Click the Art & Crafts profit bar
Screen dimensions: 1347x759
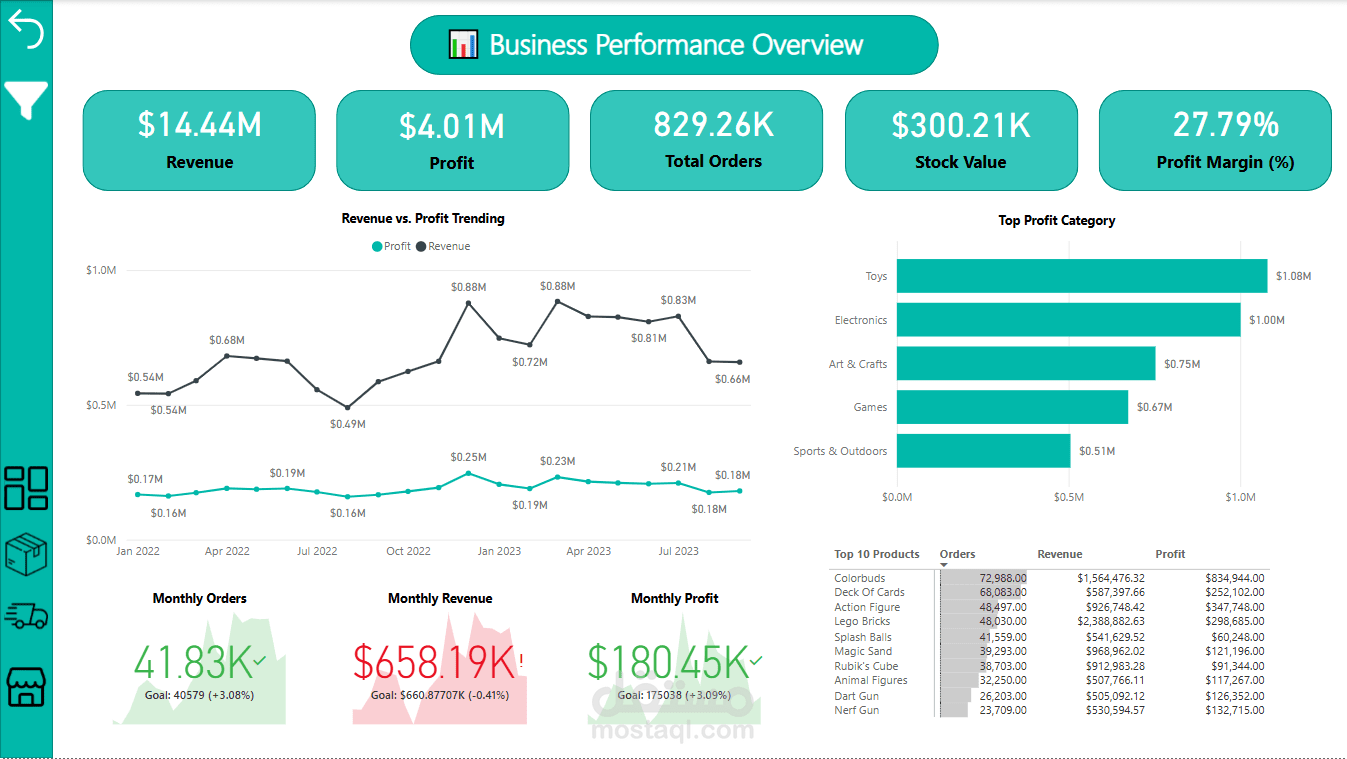coord(1026,364)
